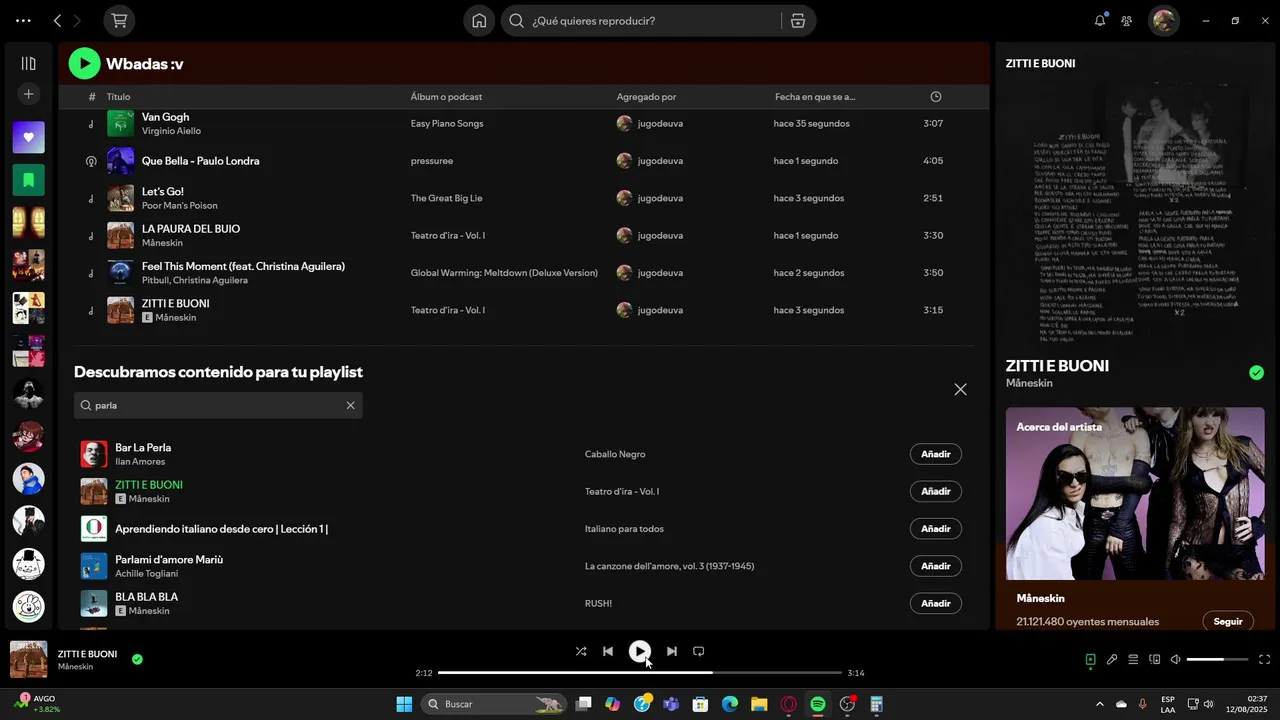Select Feel This Moment track row
The width and height of the screenshot is (1280, 720).
(x=523, y=273)
